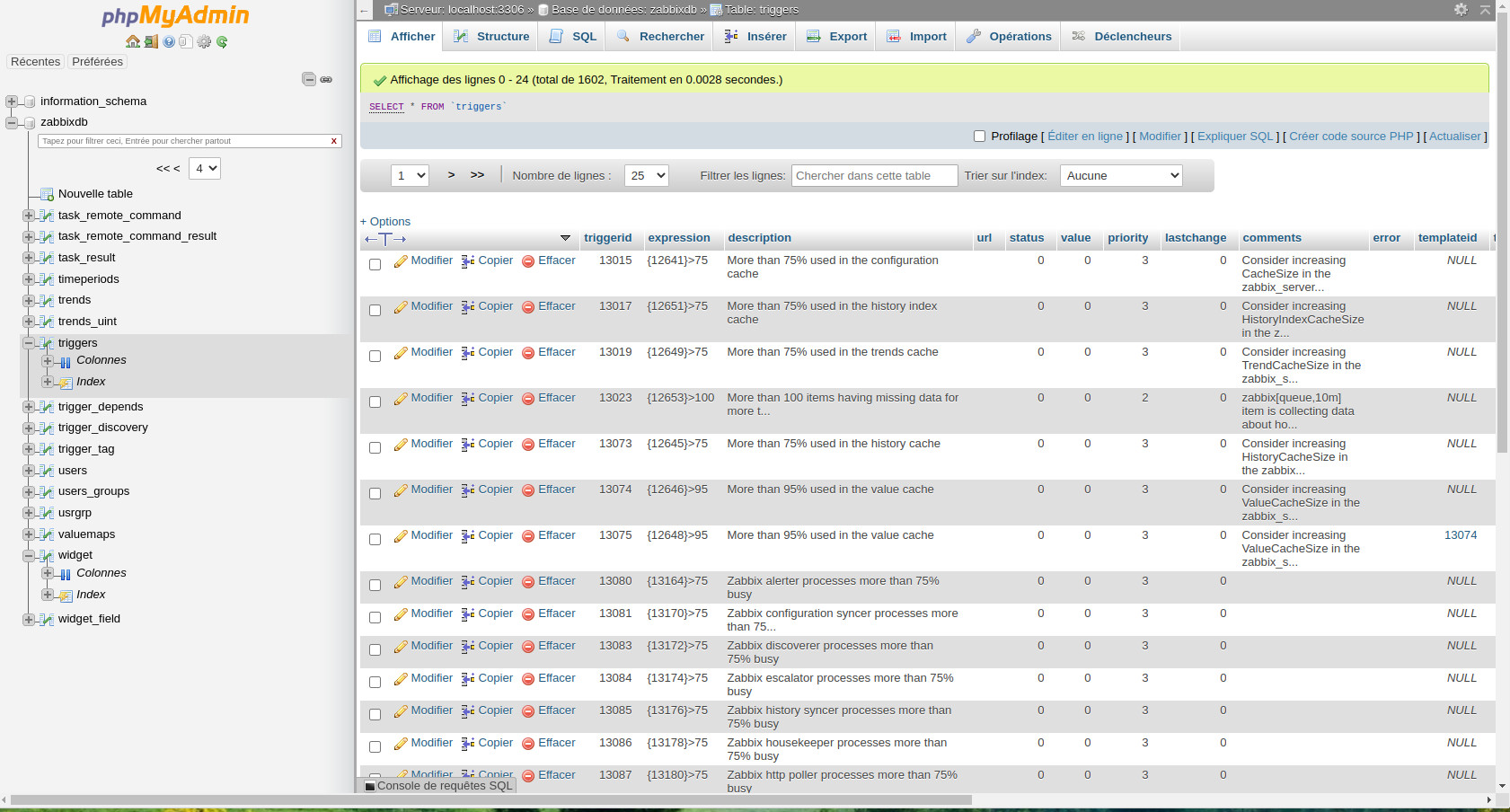Check the row checkbox for triggerid 13017
The image size is (1510, 812).
(375, 310)
